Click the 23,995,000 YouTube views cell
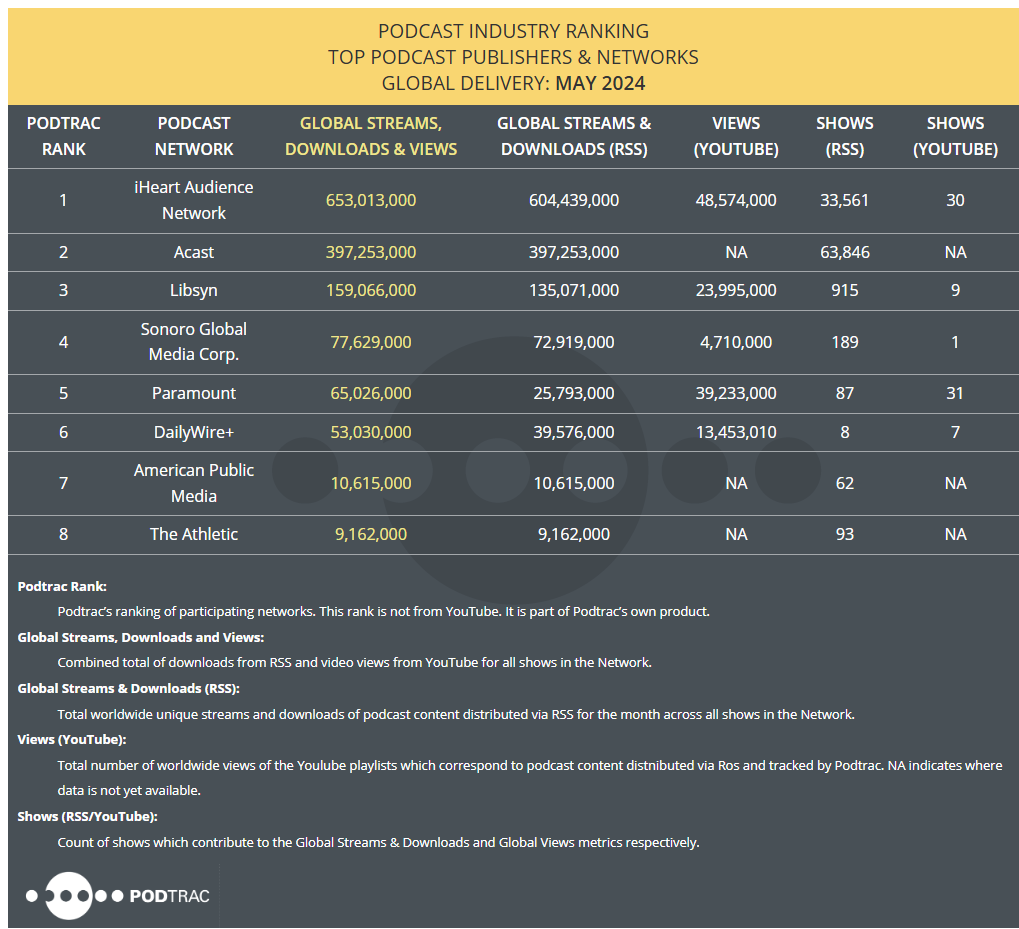This screenshot has height=929, width=1019. [736, 290]
